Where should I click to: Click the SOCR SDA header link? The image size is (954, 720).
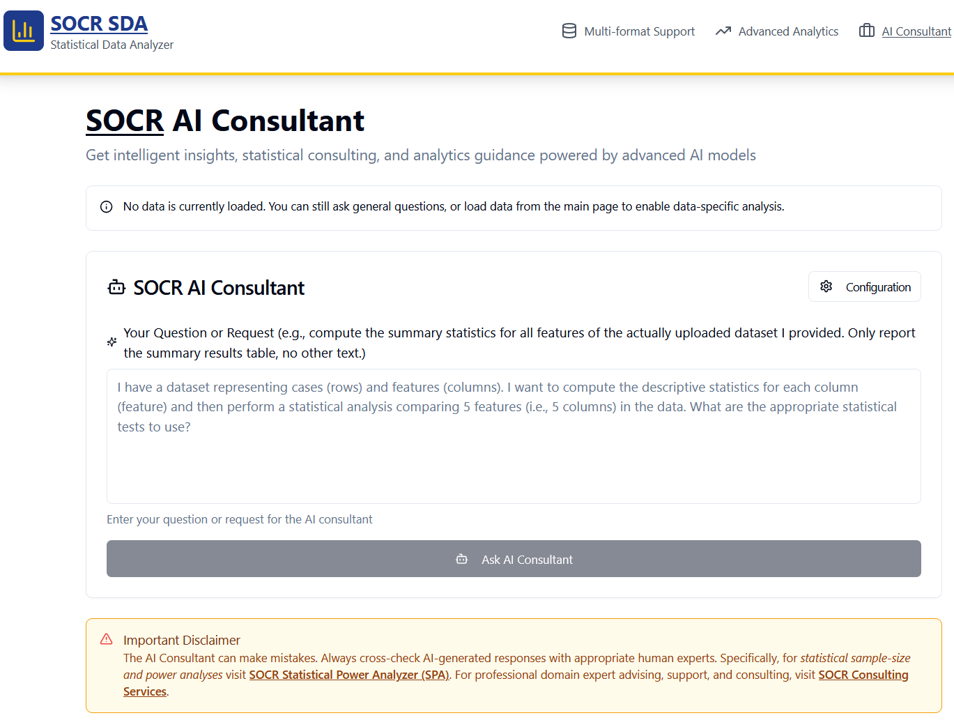99,23
